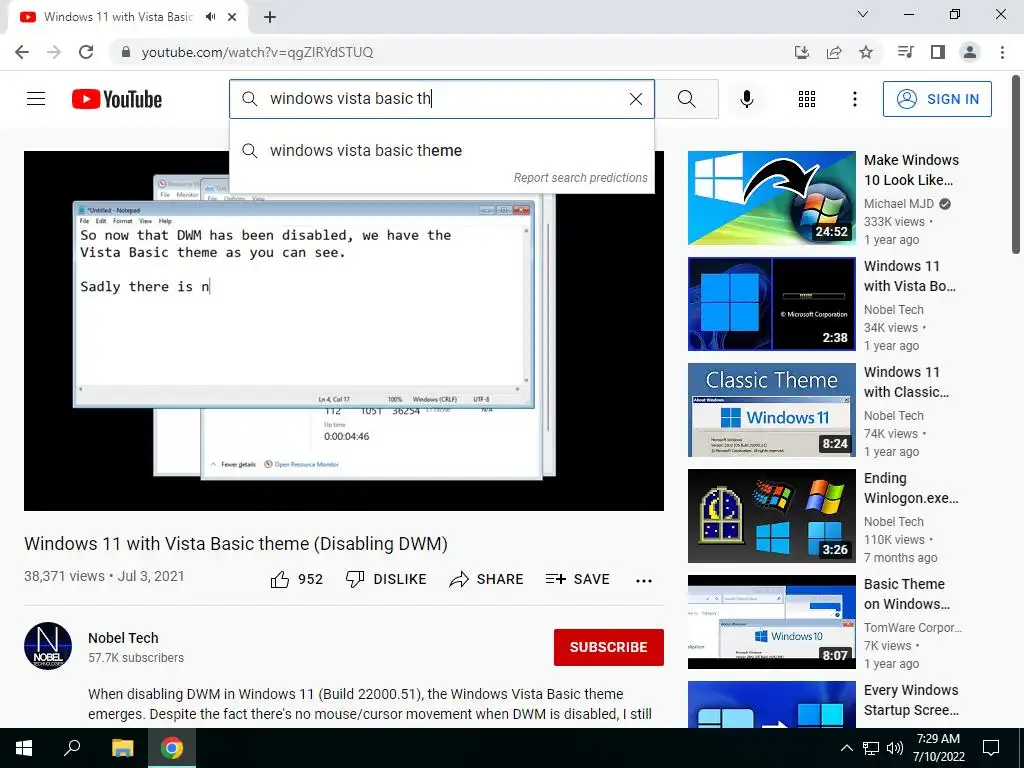This screenshot has height=768, width=1024.
Task: Click install app icon in address bar
Action: (x=802, y=52)
